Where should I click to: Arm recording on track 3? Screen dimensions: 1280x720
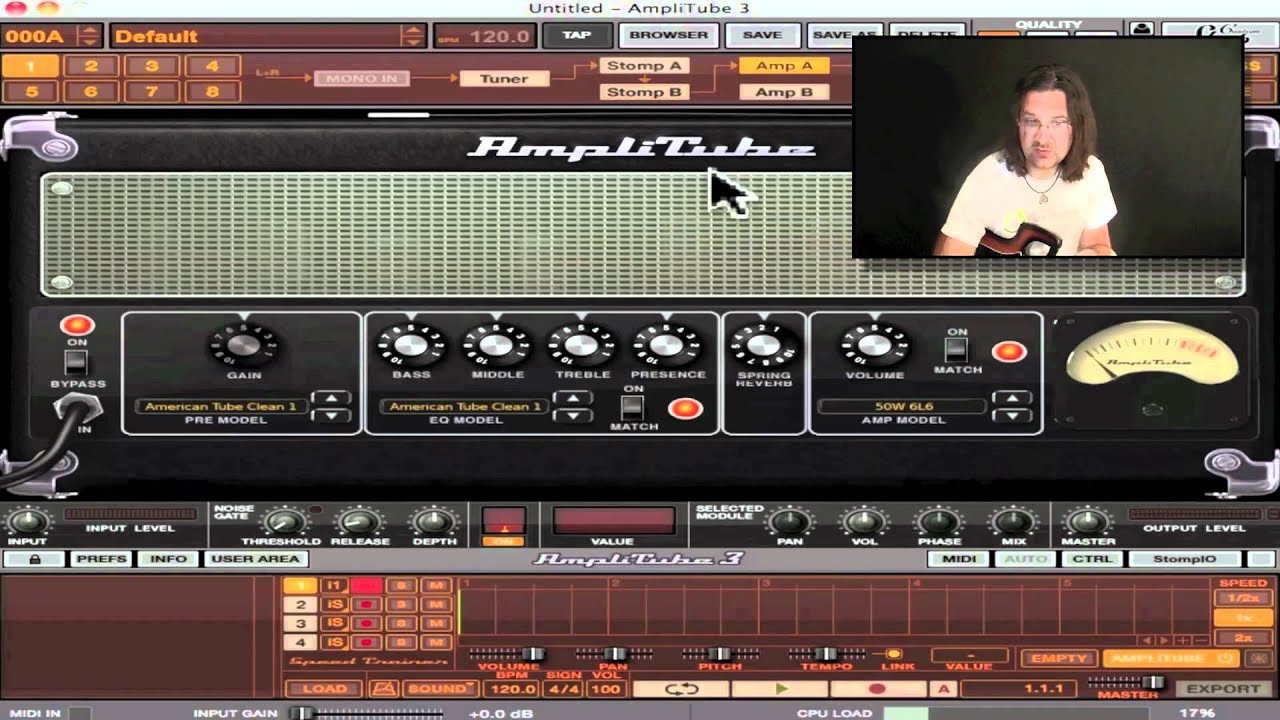[x=366, y=623]
